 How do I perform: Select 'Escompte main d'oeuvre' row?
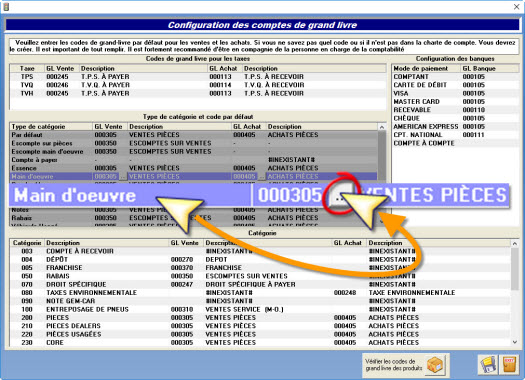coord(194,151)
